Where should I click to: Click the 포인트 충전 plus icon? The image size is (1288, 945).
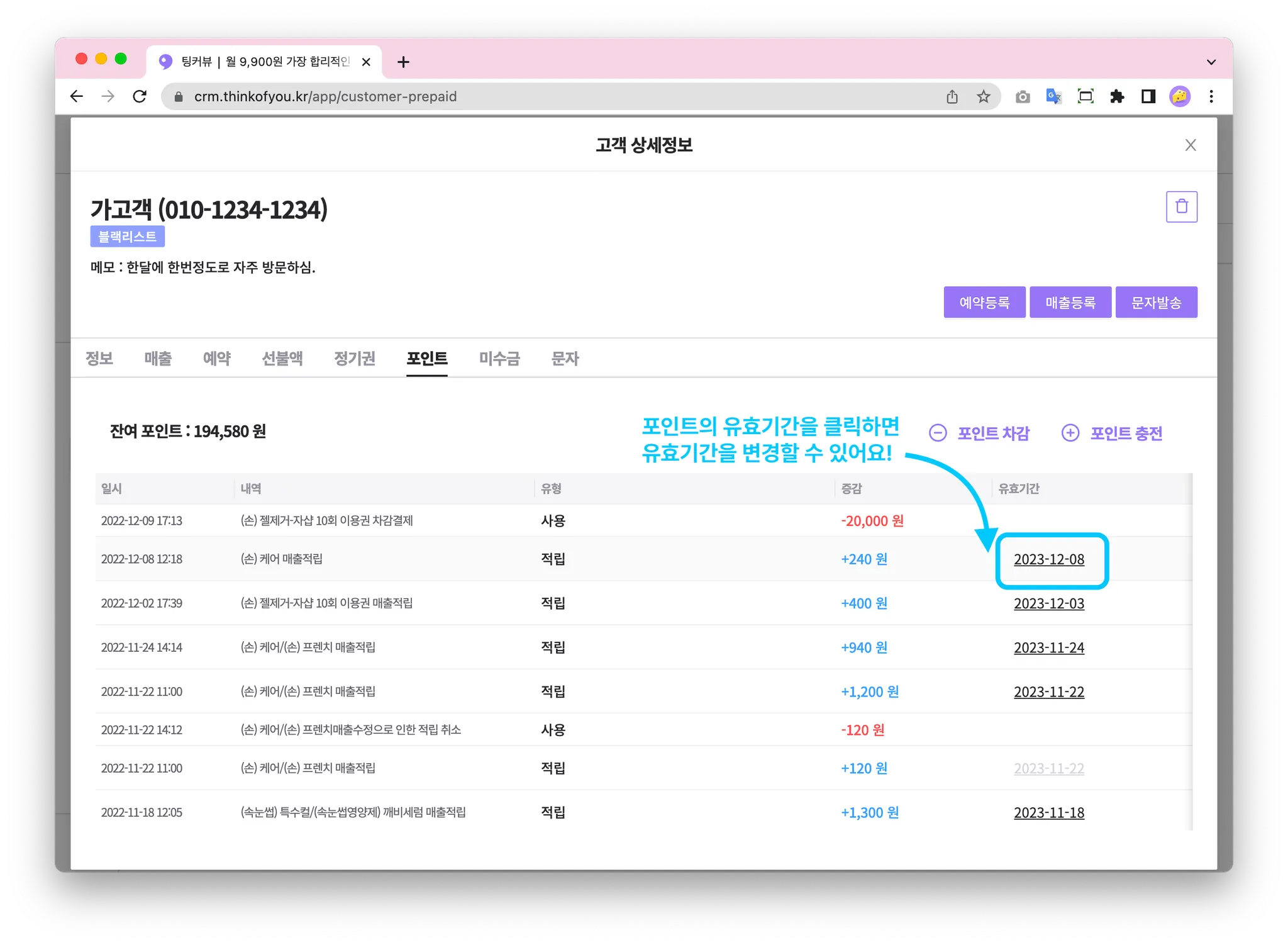coord(1070,433)
